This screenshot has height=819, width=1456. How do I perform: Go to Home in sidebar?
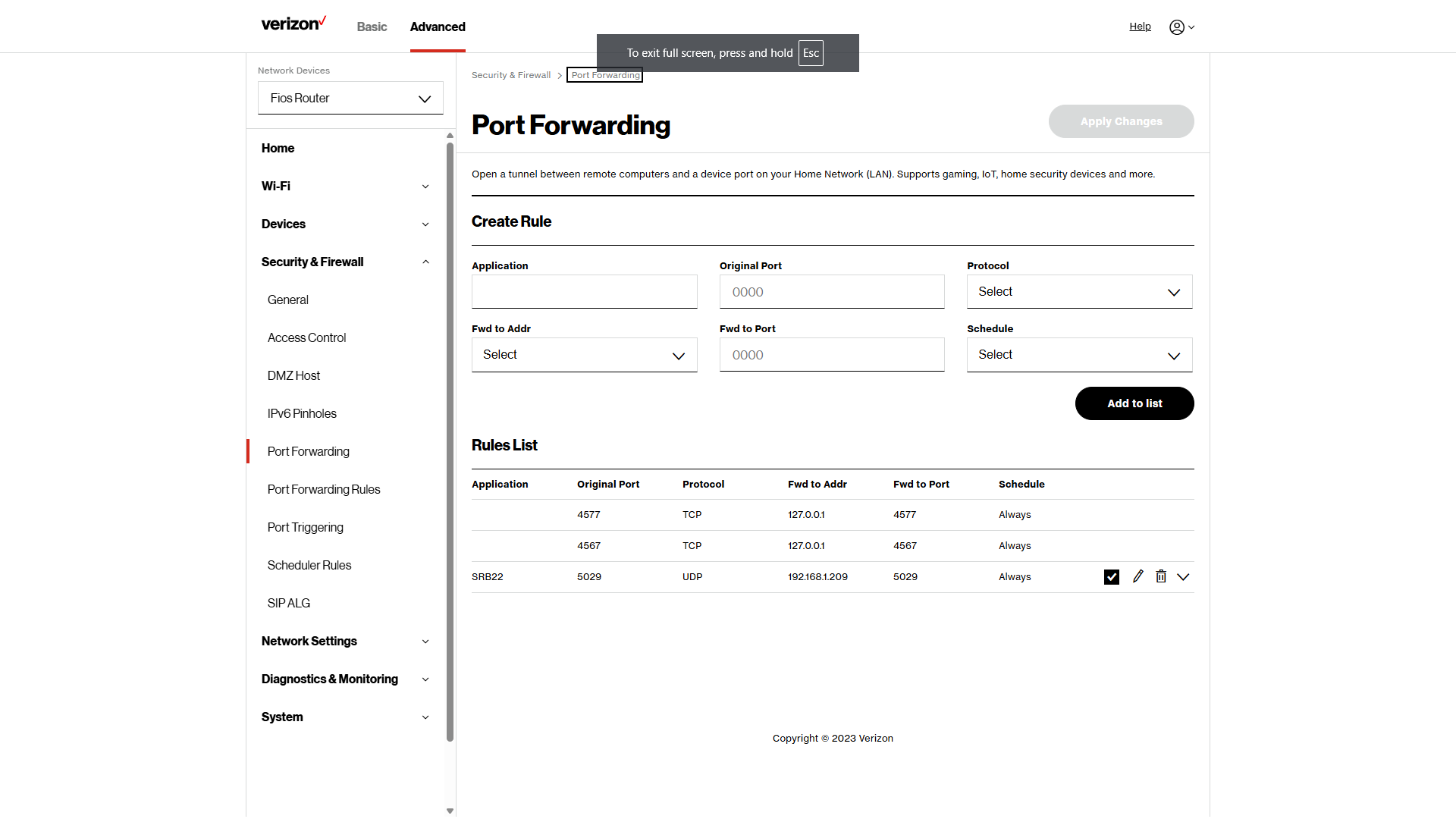pyautogui.click(x=278, y=148)
